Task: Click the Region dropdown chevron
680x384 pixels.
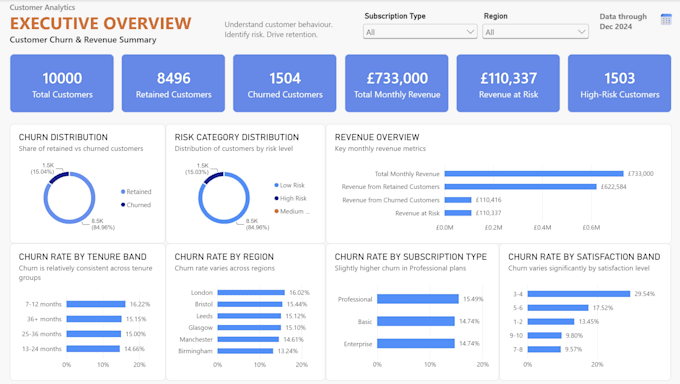Action: click(x=582, y=32)
